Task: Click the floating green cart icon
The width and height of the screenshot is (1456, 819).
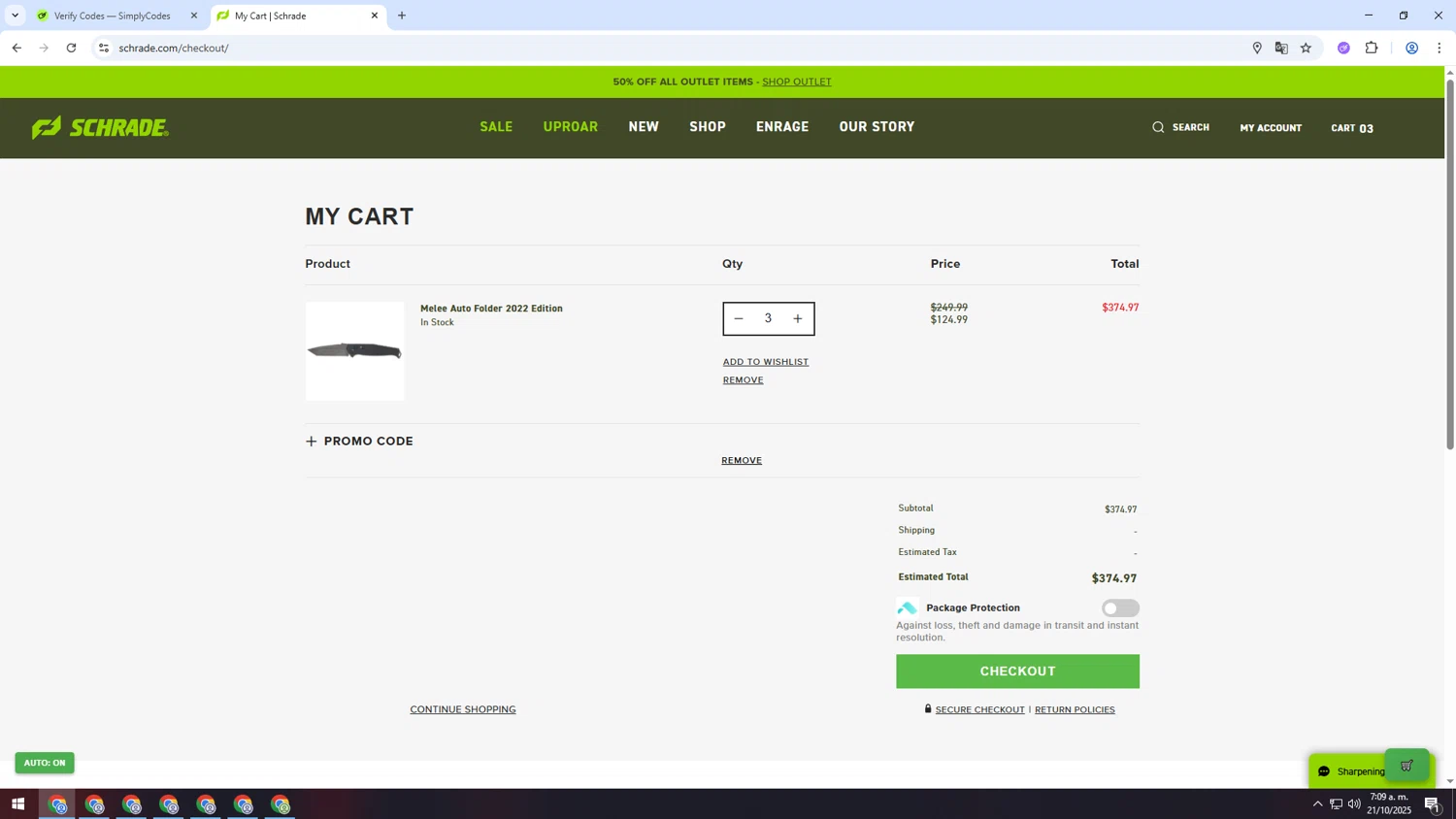Action: (1406, 766)
